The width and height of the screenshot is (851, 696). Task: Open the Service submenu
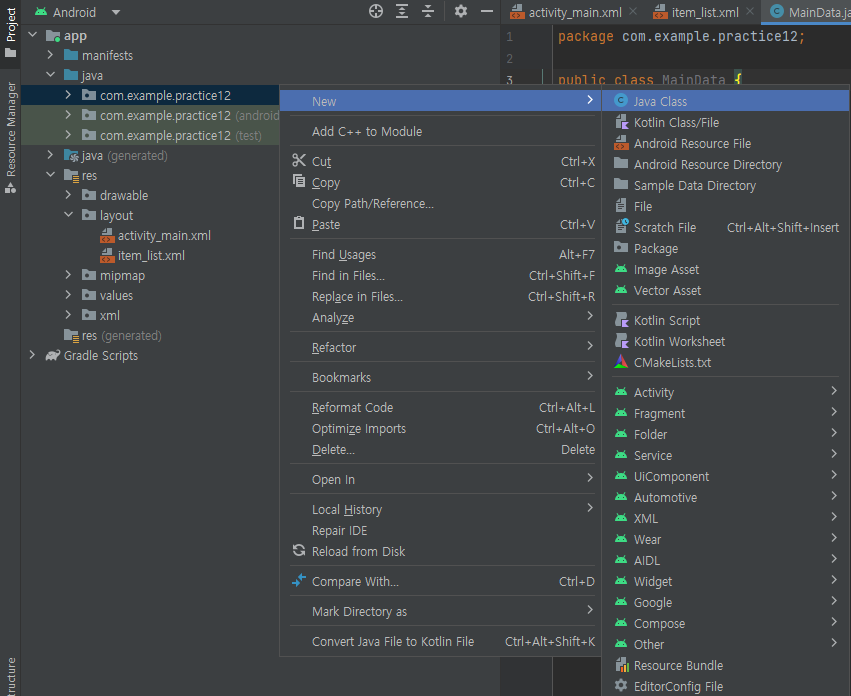tap(726, 455)
